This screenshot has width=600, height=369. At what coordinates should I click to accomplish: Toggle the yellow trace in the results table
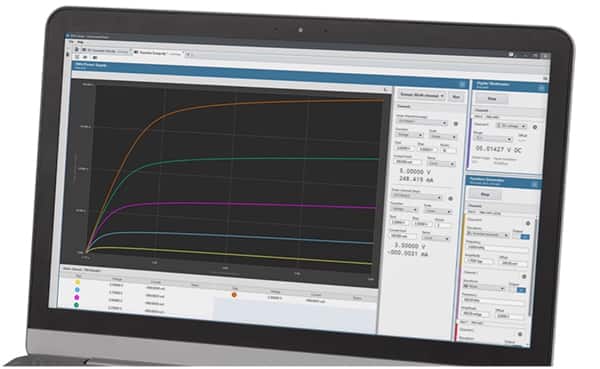pos(78,282)
